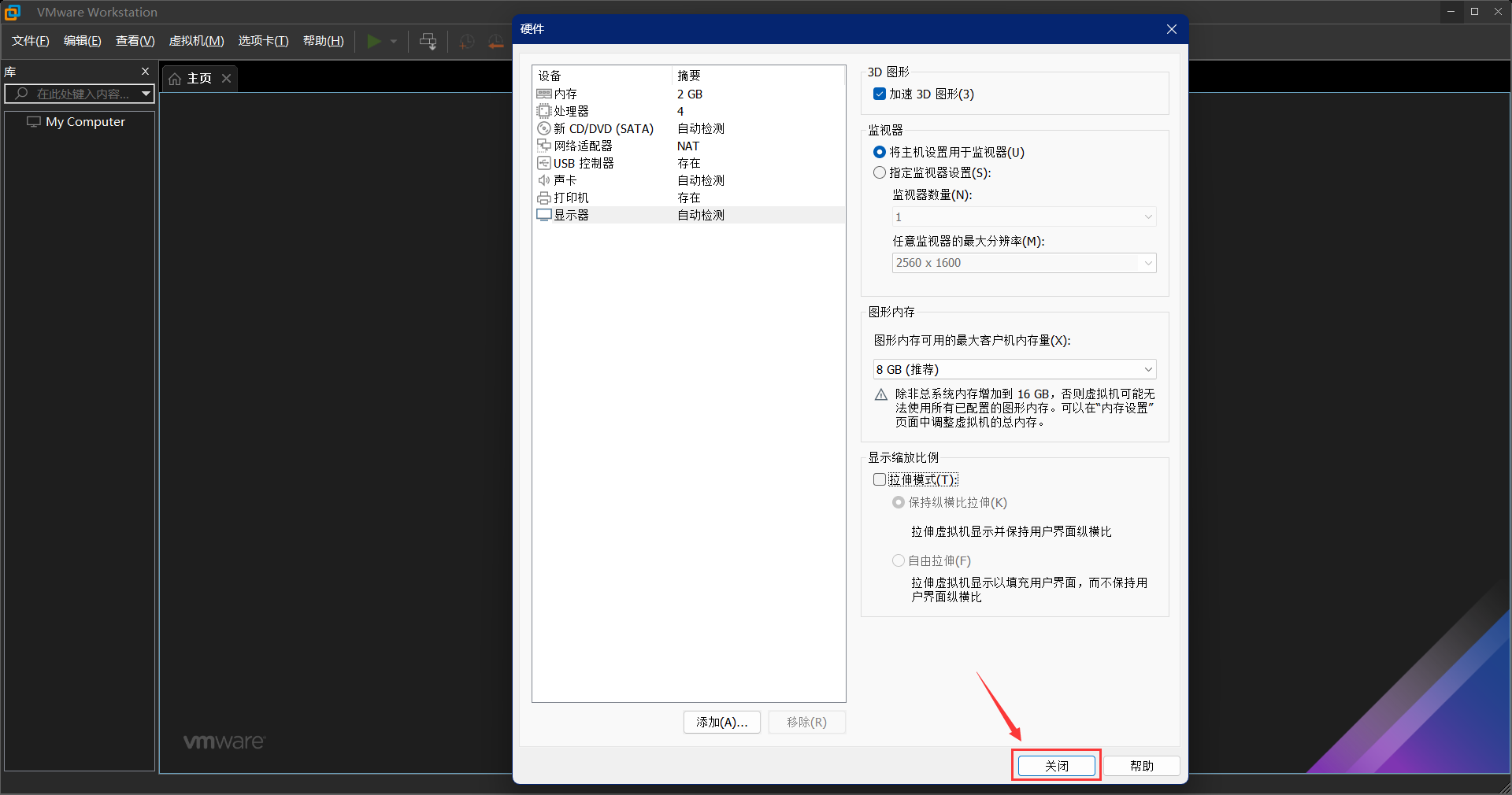Screen dimensions: 1512x795
Task: Choose 保持纵横比拉伸 radio option
Action: coord(899,502)
